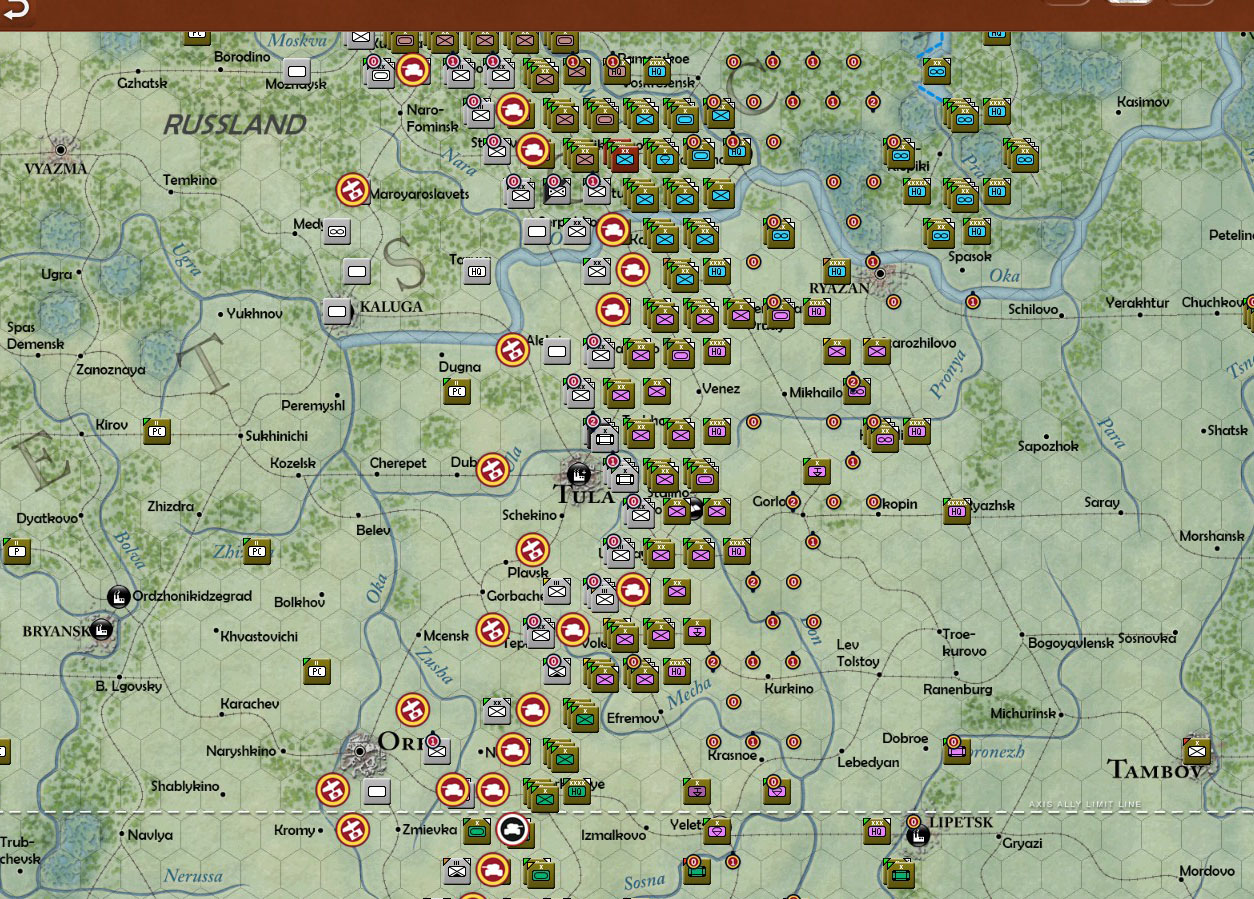Click the Sukhinichi town label
Viewport: 1254px width, 899px height.
pyautogui.click(x=277, y=436)
